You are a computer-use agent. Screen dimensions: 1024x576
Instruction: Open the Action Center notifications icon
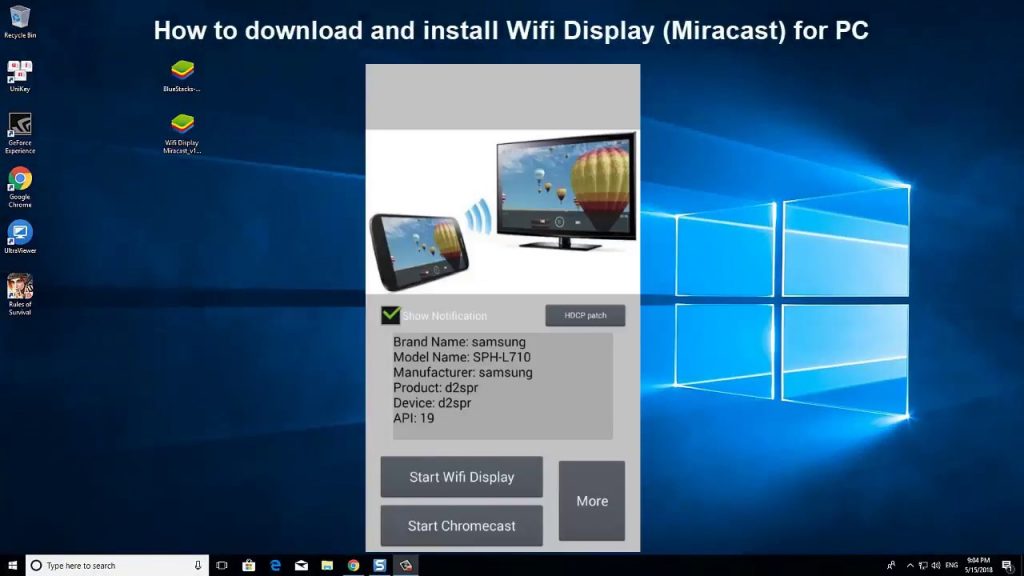[x=1007, y=566]
